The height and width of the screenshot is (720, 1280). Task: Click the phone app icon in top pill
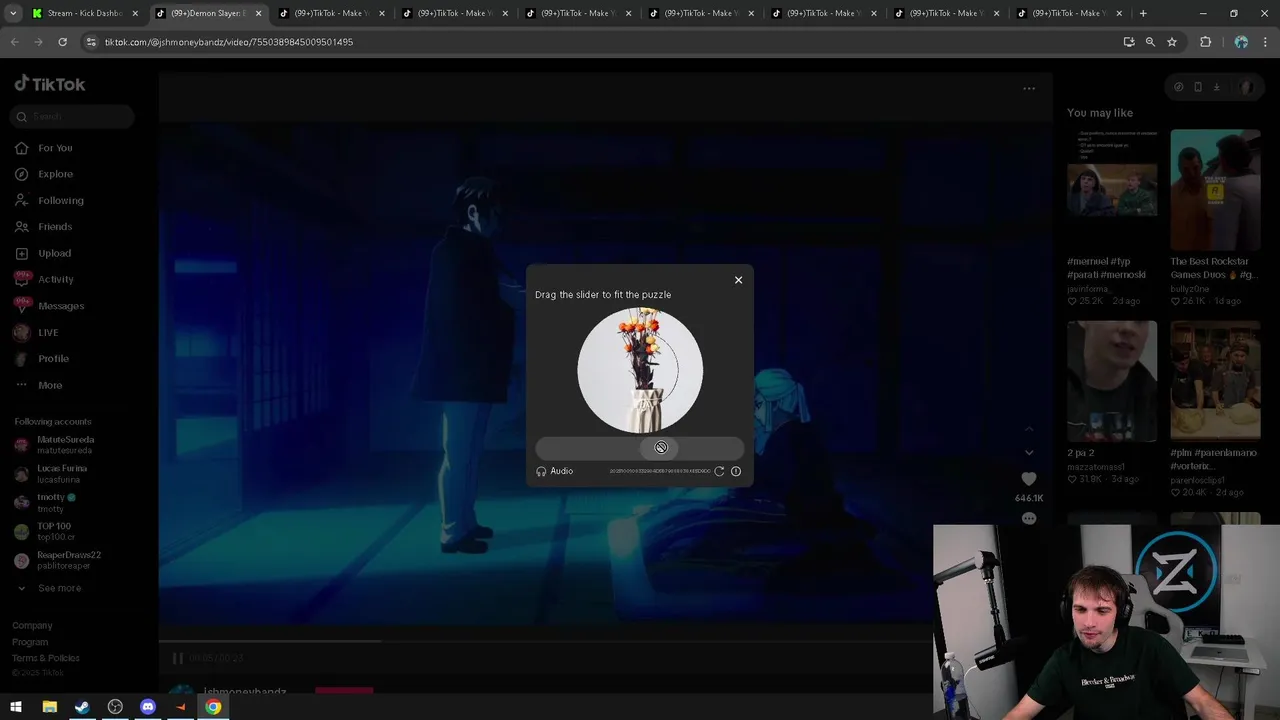pos(1198,87)
